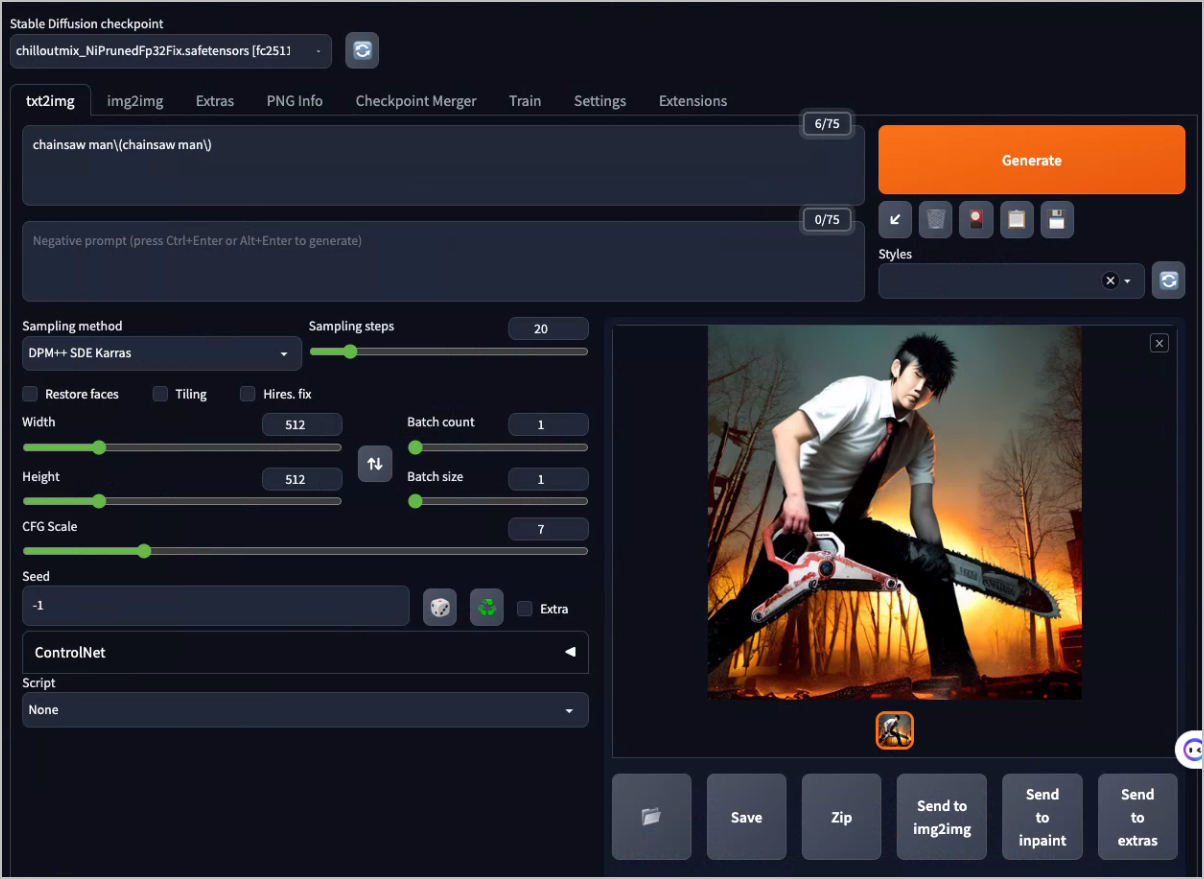Switch to the txt2img tab
This screenshot has height=879, width=1204.
(x=50, y=101)
